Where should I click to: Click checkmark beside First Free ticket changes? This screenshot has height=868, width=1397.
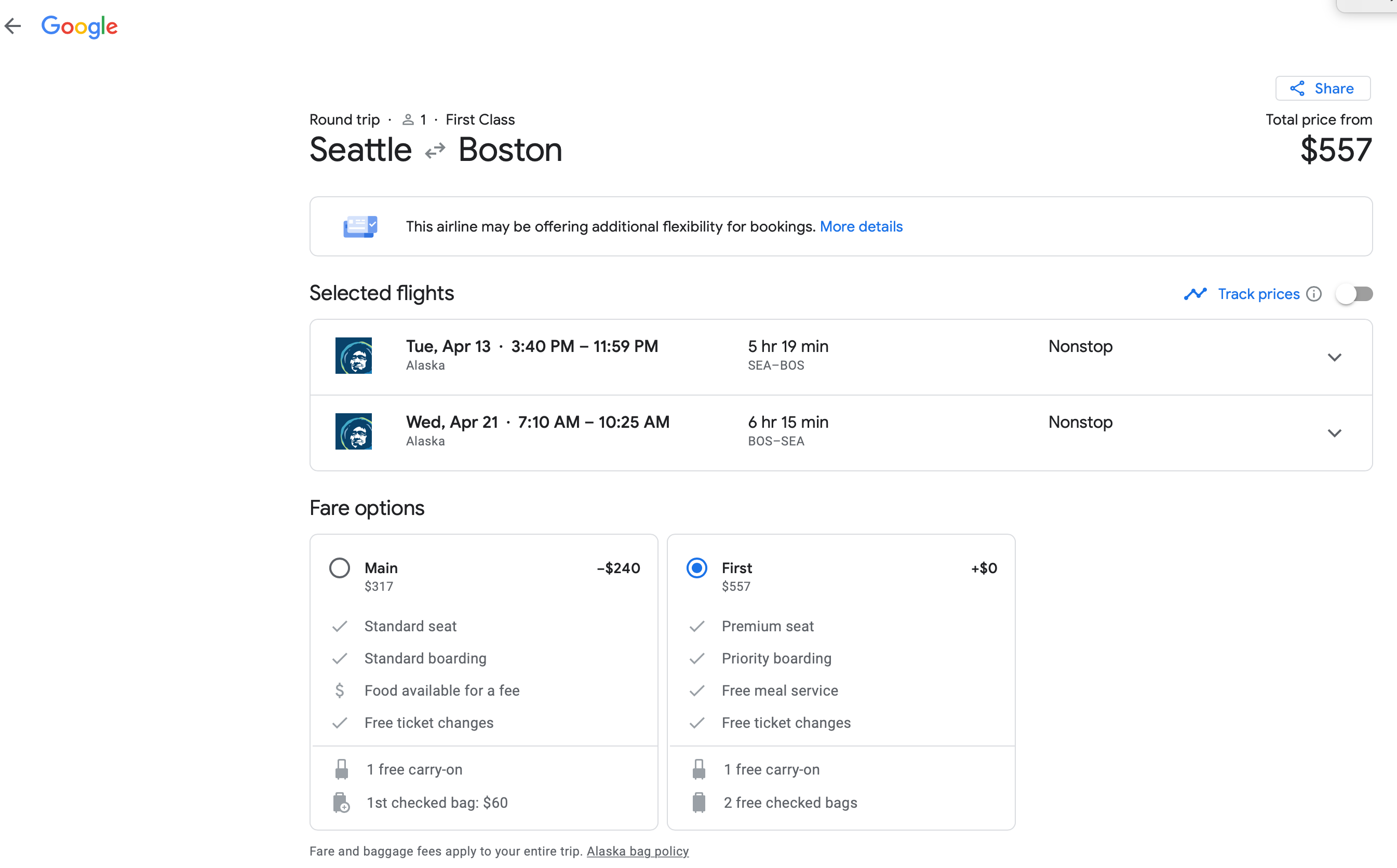697,723
